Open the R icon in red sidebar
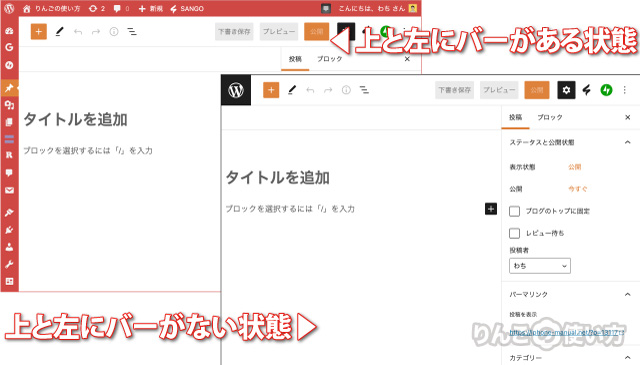 (9, 155)
